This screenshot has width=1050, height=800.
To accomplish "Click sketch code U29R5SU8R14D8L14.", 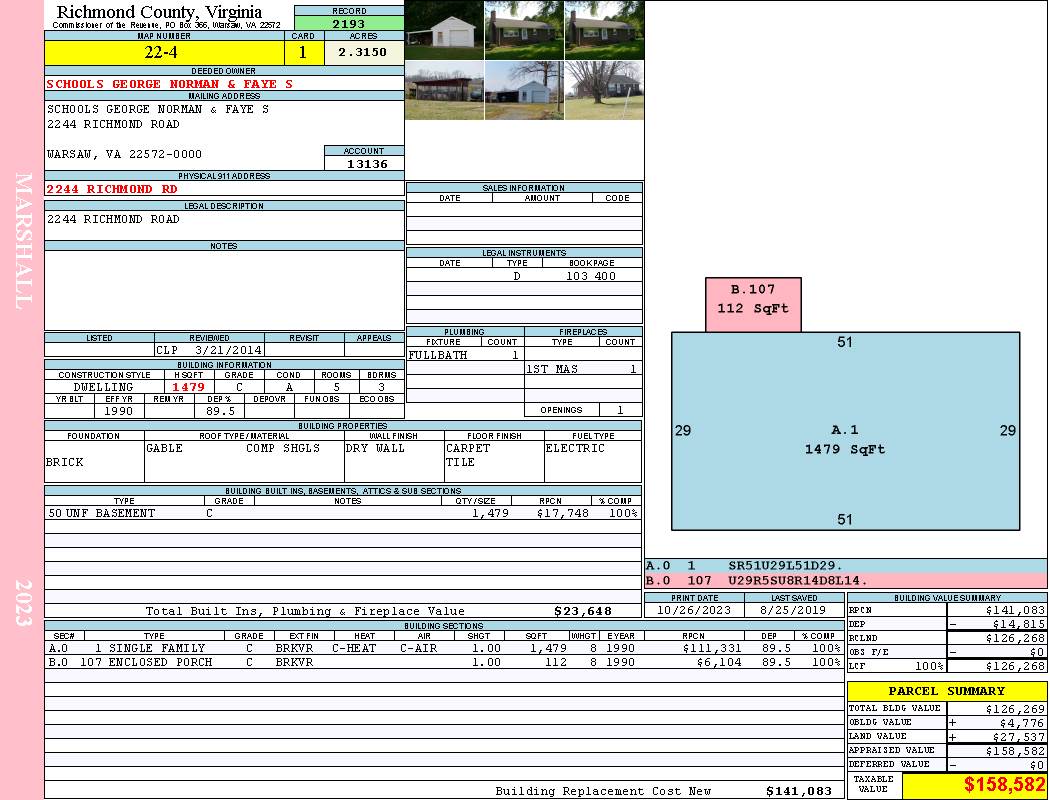I will (798, 580).
